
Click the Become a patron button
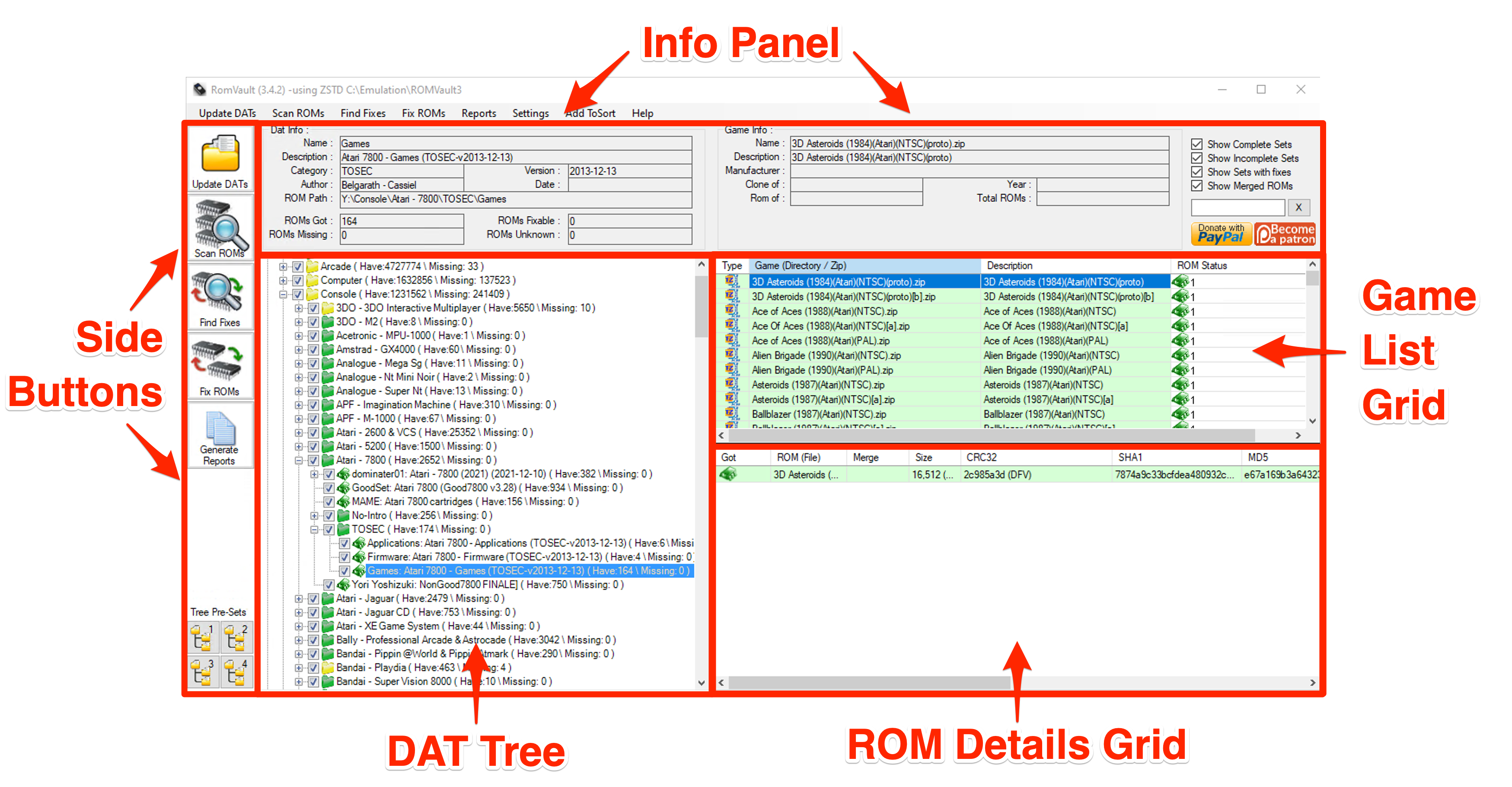(1285, 233)
